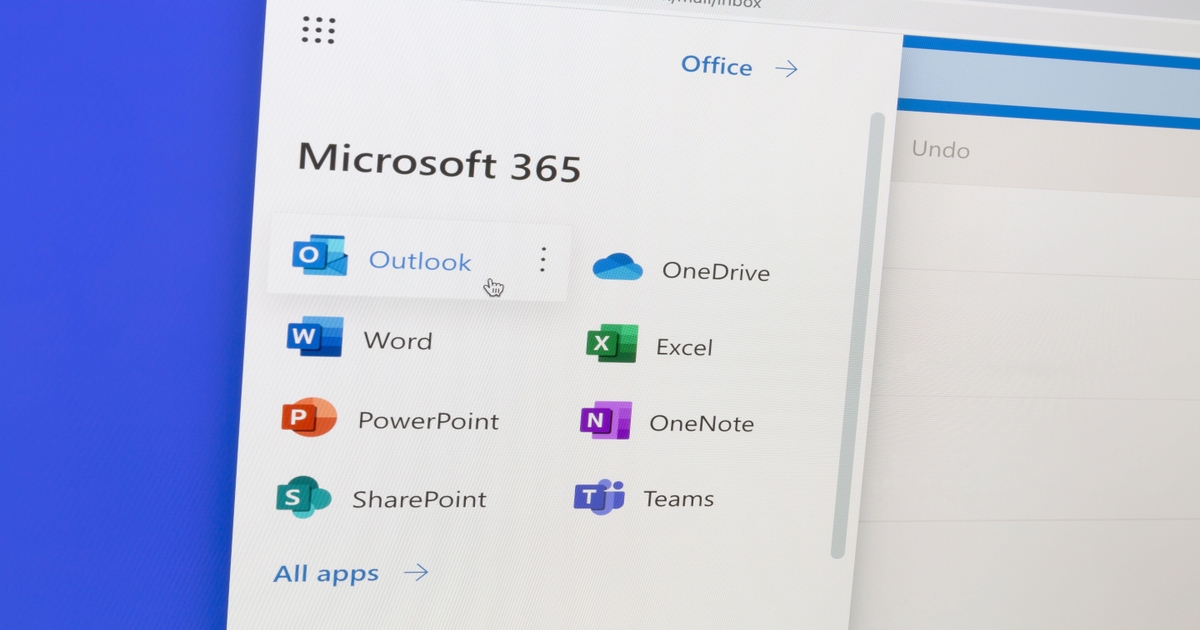Click the All apps link

pyautogui.click(x=327, y=572)
